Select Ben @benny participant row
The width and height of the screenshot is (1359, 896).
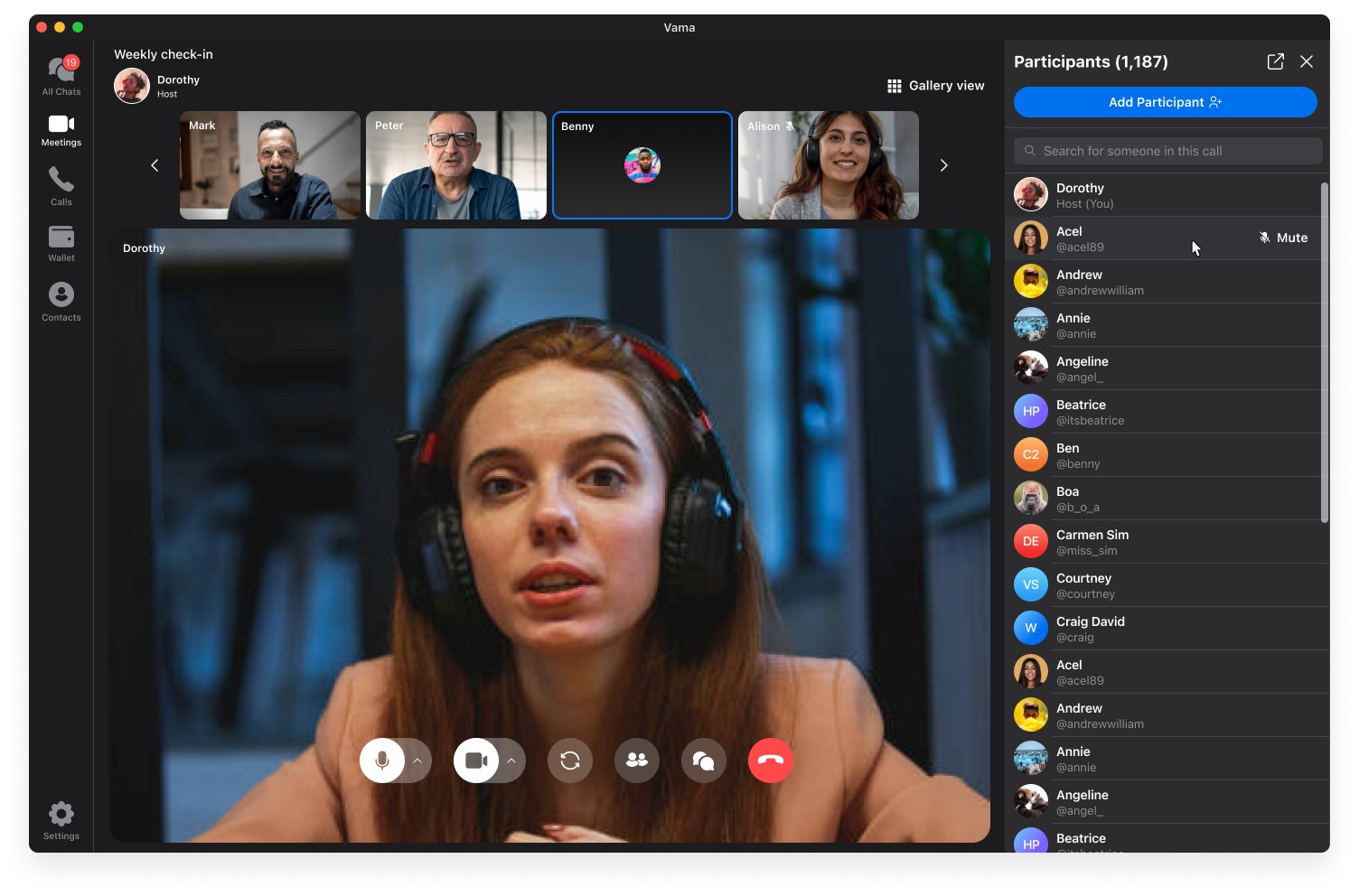[x=1167, y=455]
